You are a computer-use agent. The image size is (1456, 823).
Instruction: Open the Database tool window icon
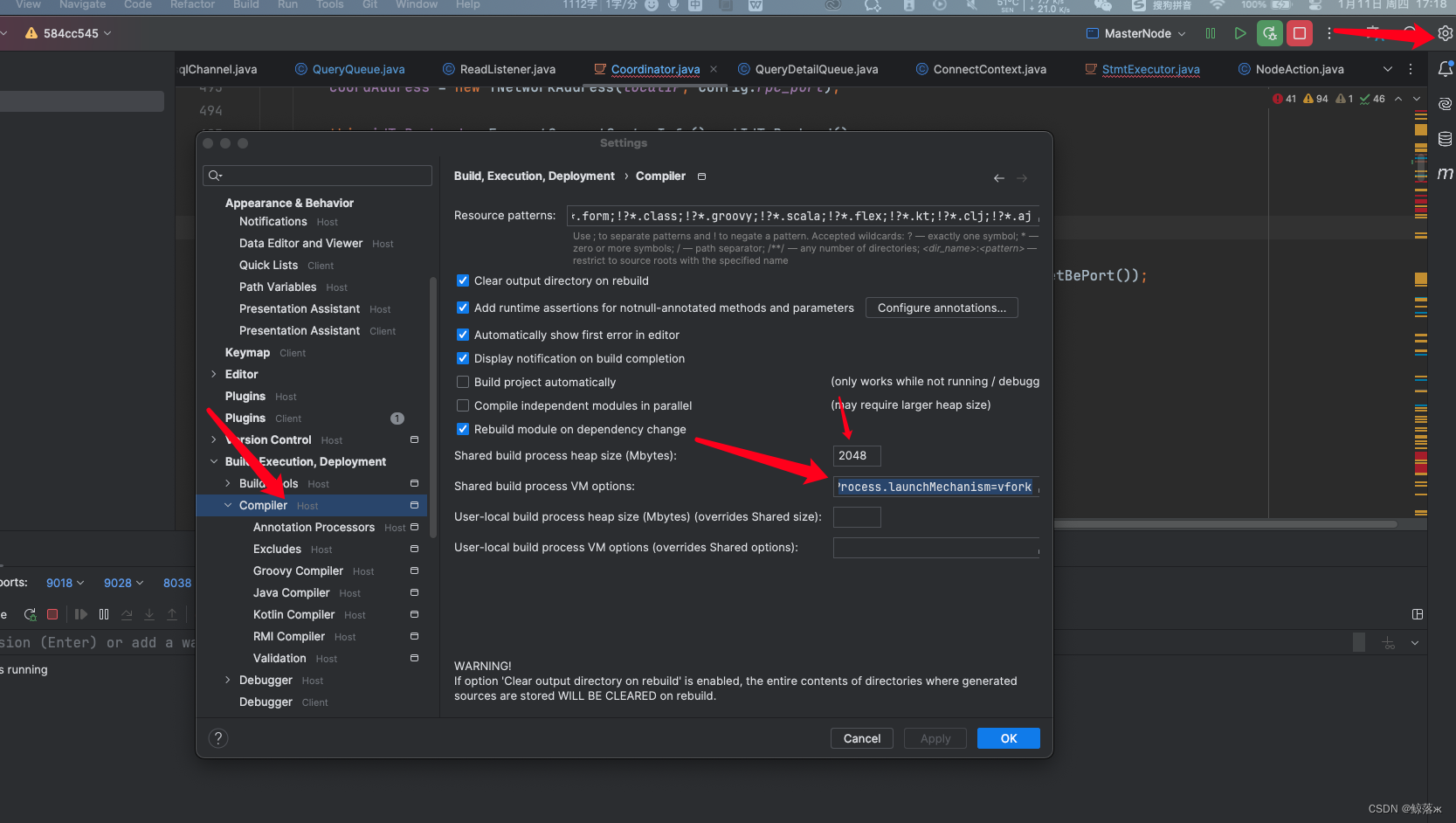tap(1445, 139)
